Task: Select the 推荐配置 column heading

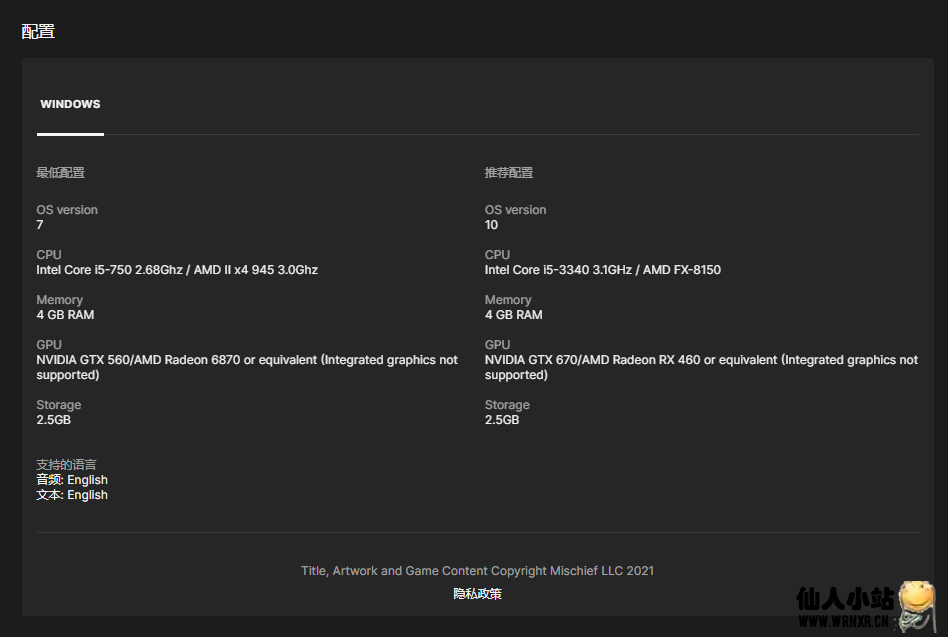Action: coord(509,173)
